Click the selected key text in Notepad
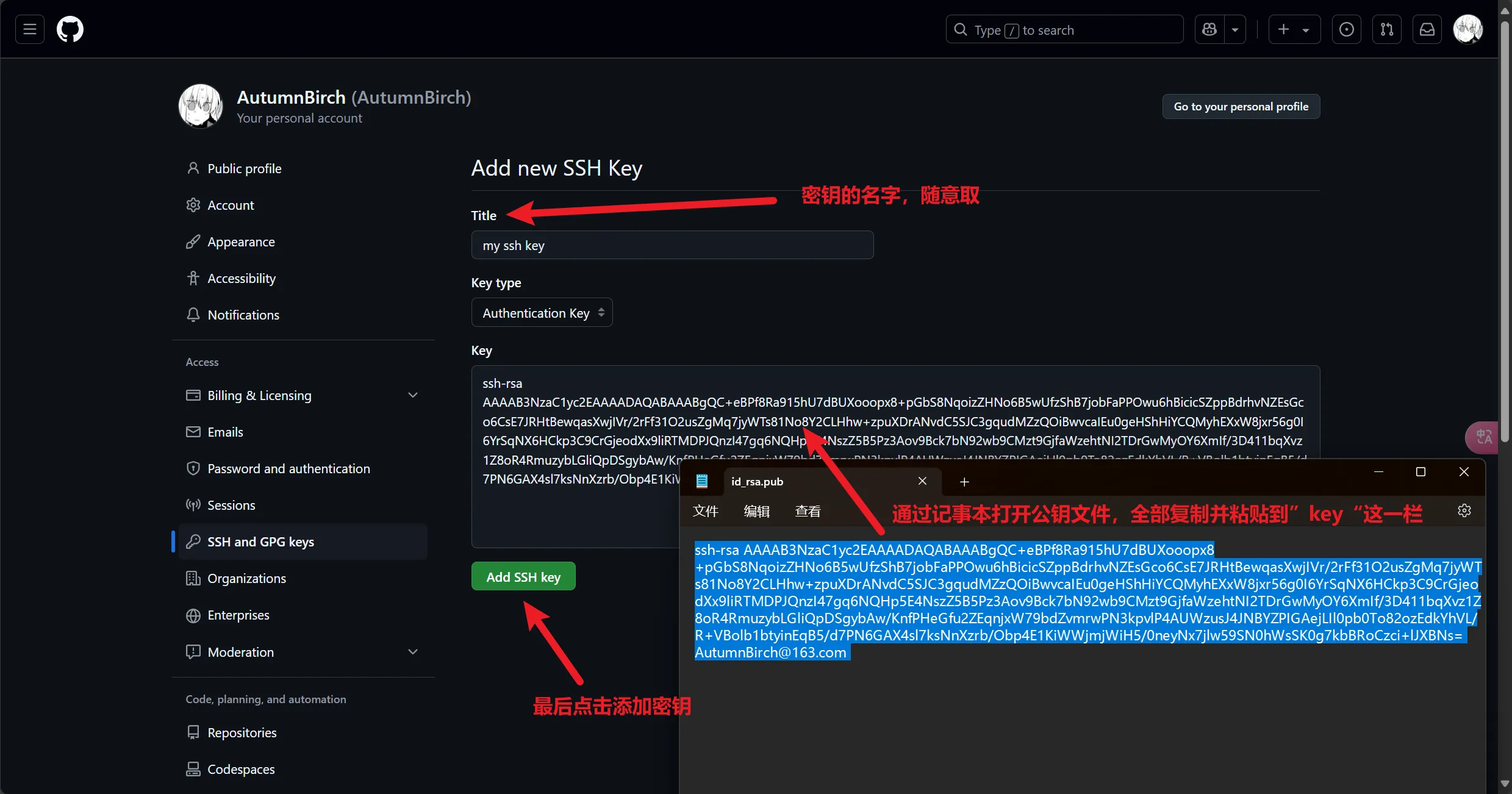Screen dimensions: 1512x794 point(1087,601)
